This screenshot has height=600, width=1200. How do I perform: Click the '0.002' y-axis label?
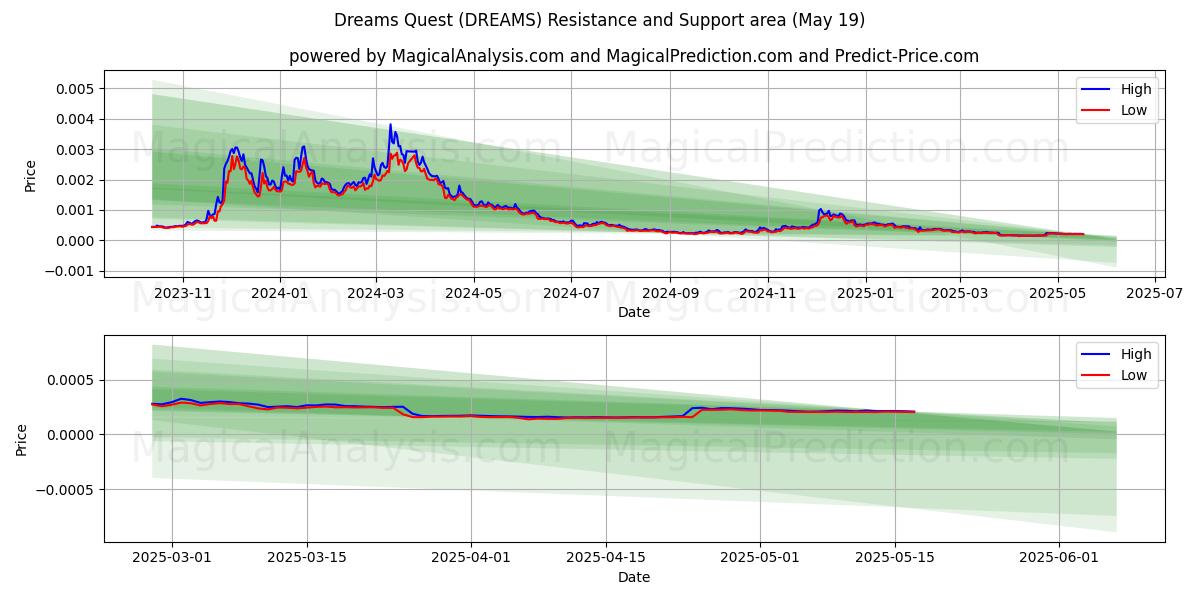point(75,180)
